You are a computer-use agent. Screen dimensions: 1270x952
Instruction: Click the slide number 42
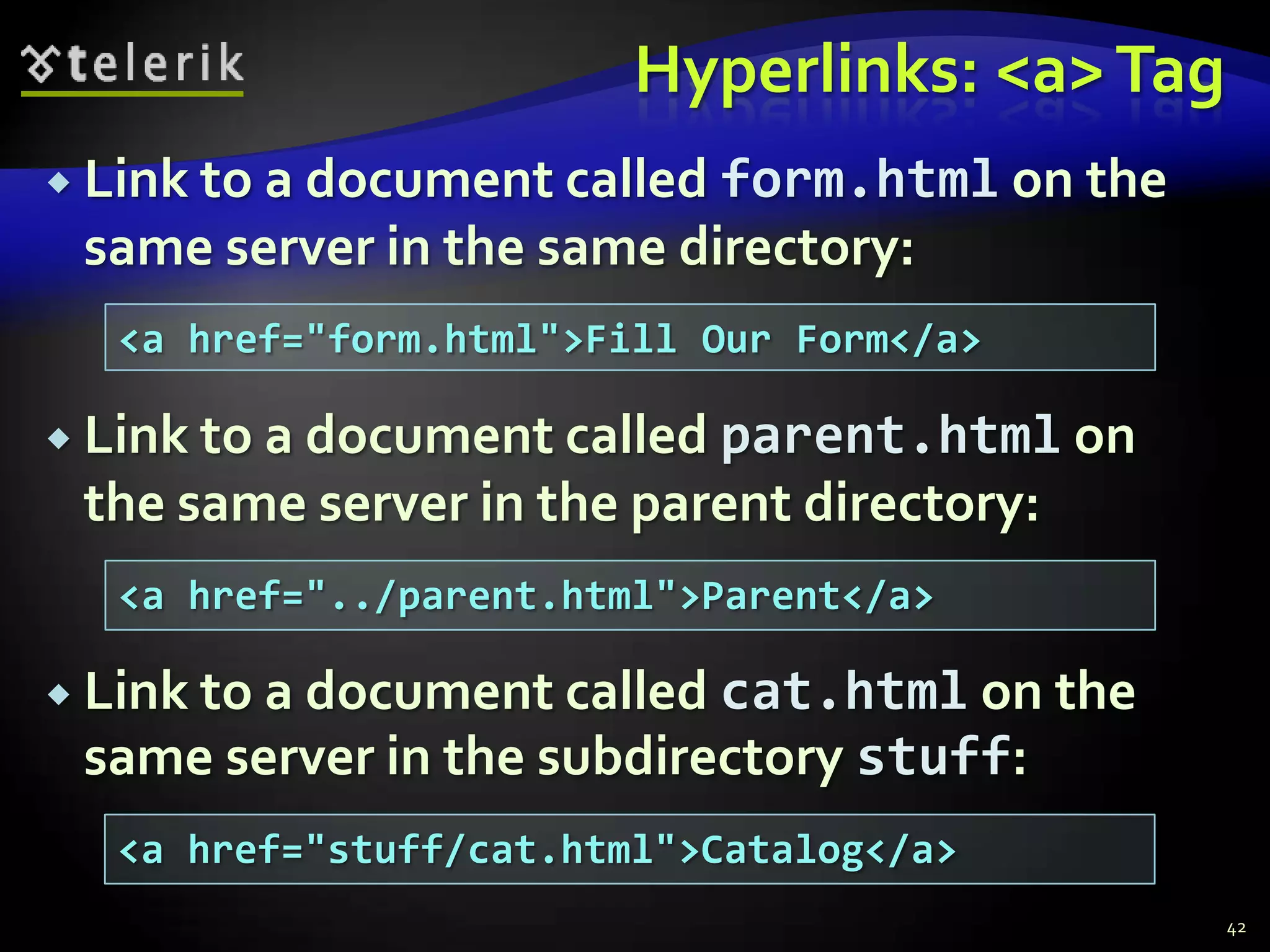pos(1236,928)
